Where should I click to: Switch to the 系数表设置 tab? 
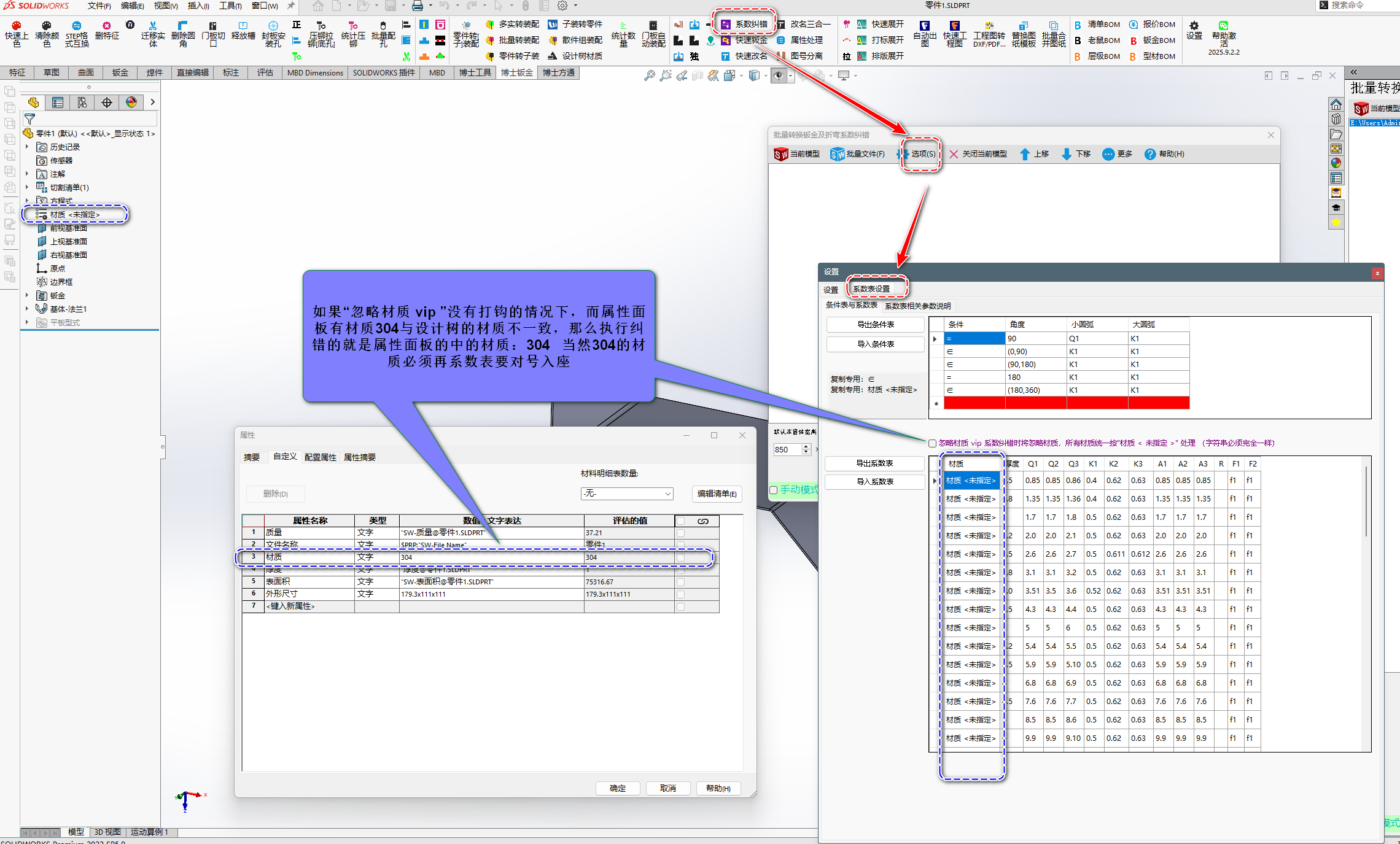(x=871, y=289)
